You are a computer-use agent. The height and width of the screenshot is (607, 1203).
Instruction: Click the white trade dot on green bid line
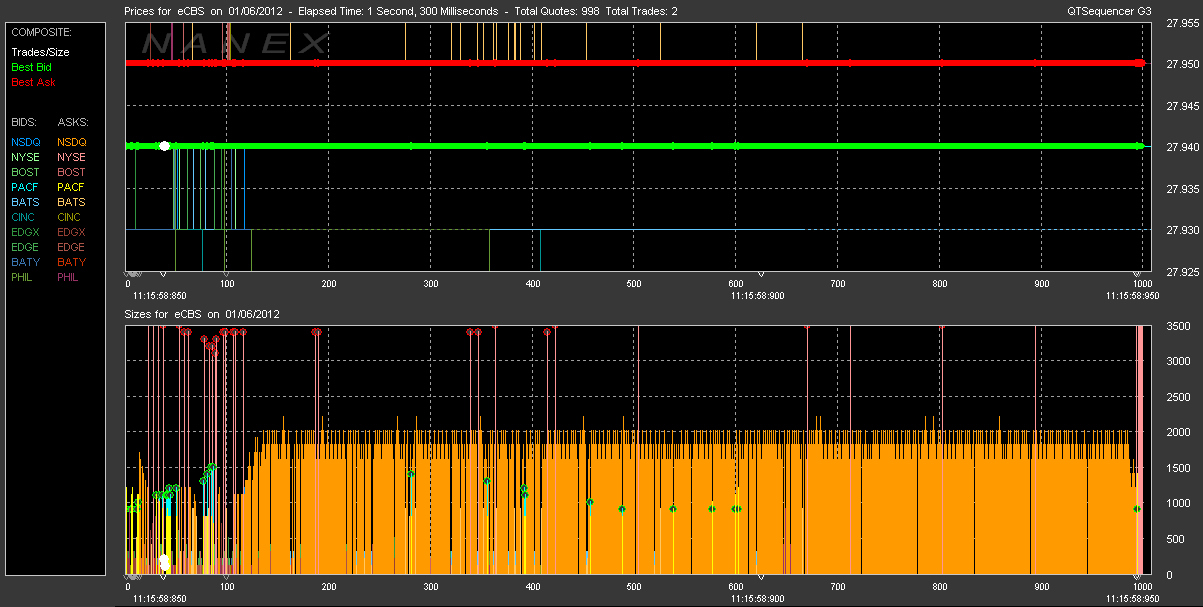coord(164,146)
